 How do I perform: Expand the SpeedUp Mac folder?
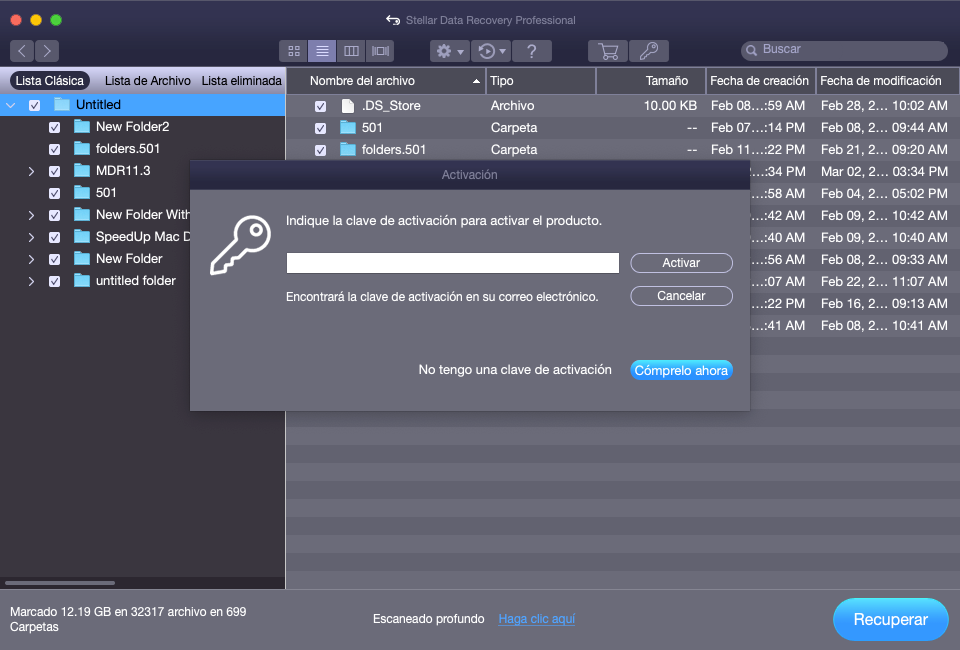pyautogui.click(x=31, y=237)
